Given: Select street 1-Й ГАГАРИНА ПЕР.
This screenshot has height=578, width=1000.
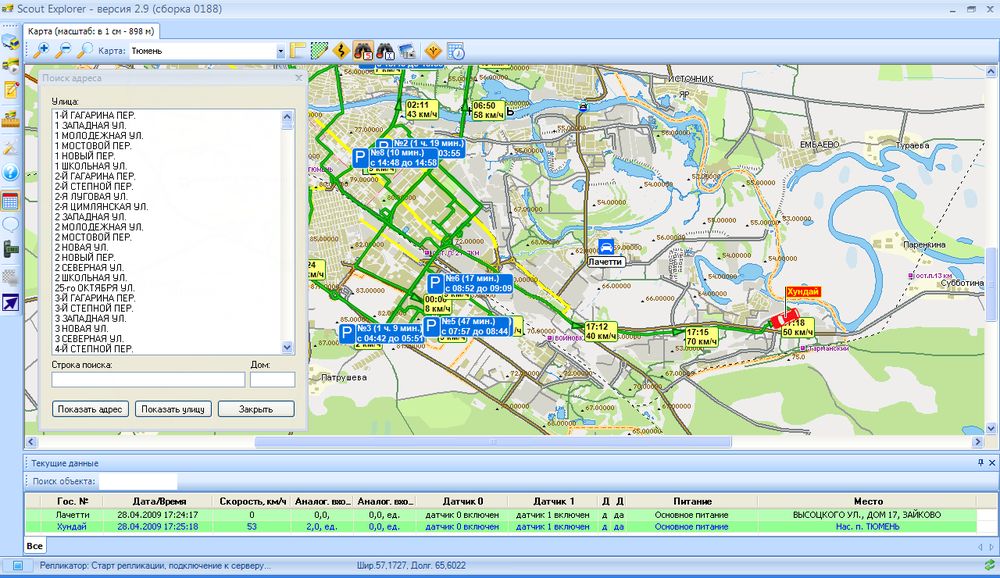Looking at the screenshot, I should point(95,115).
